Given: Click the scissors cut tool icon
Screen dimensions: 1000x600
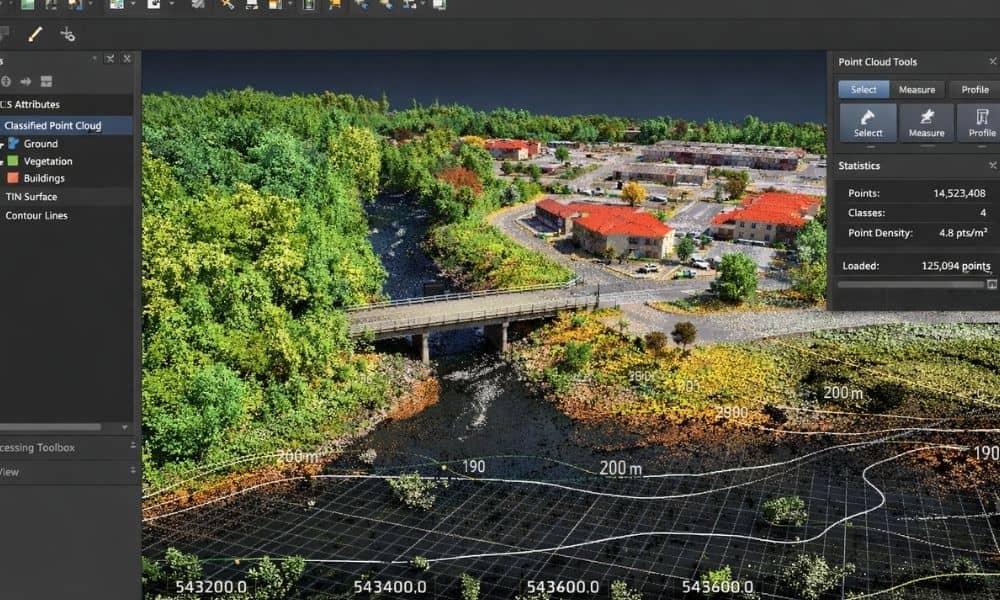Looking at the screenshot, I should click(67, 34).
